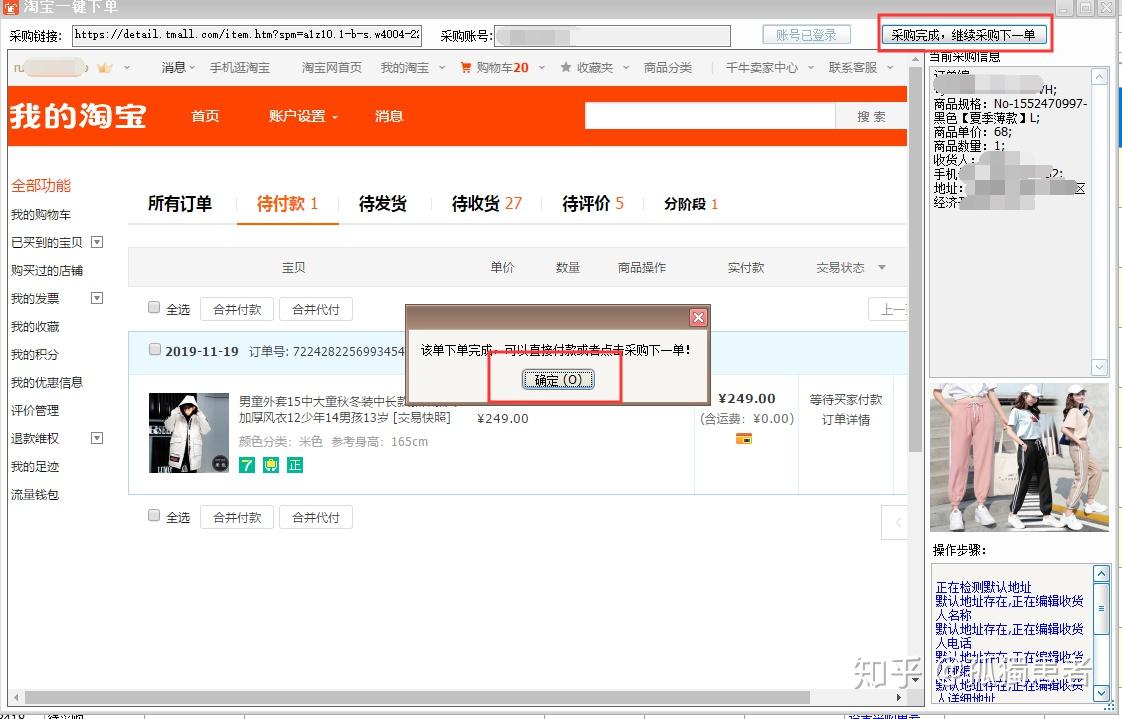Image resolution: width=1122 pixels, height=719 pixels.
Task: Click the 淘宝一键下单 title bar logo
Action: [x=10, y=6]
